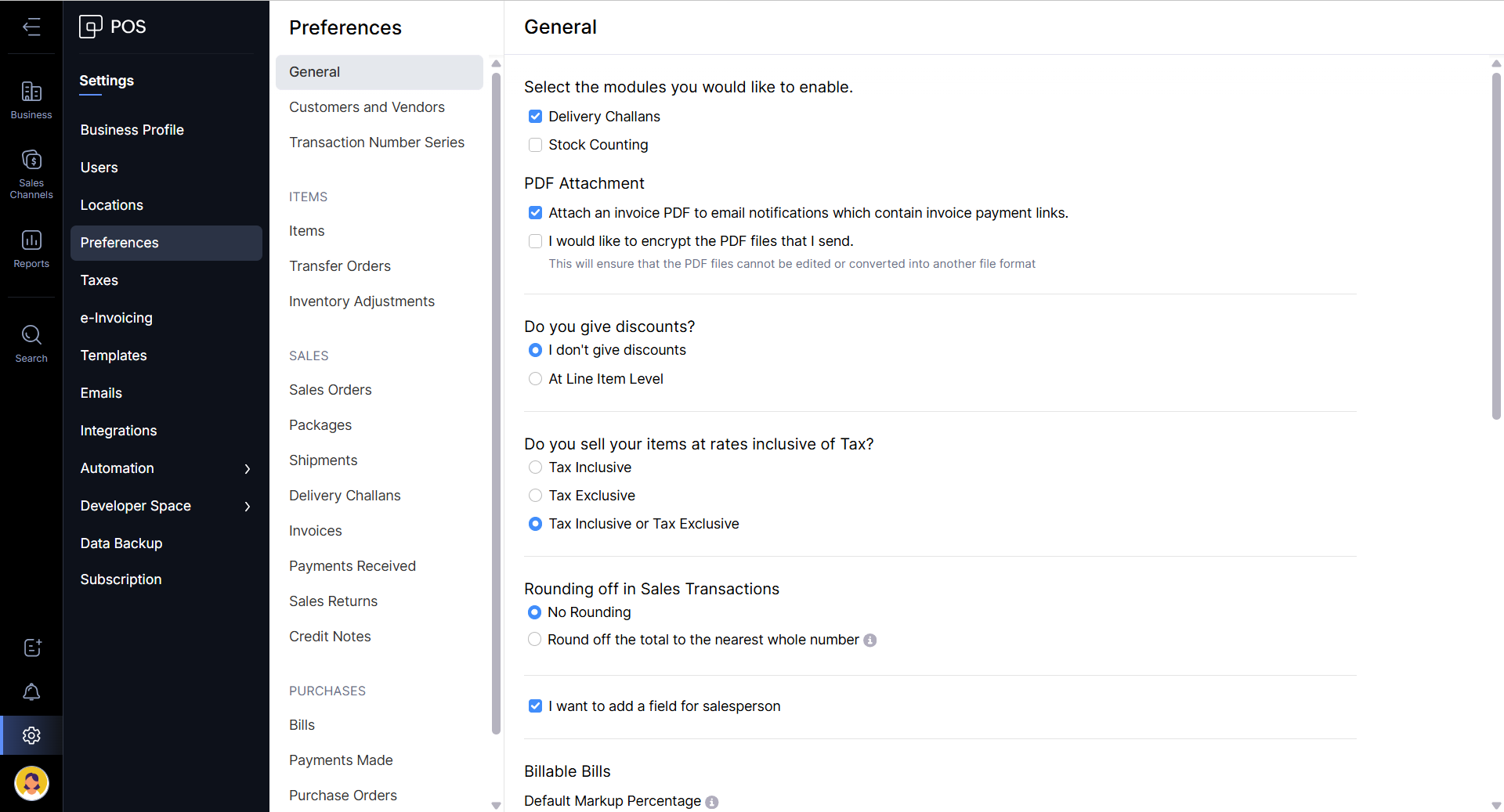Click the settings gear icon
This screenshot has width=1504, height=812.
31,736
